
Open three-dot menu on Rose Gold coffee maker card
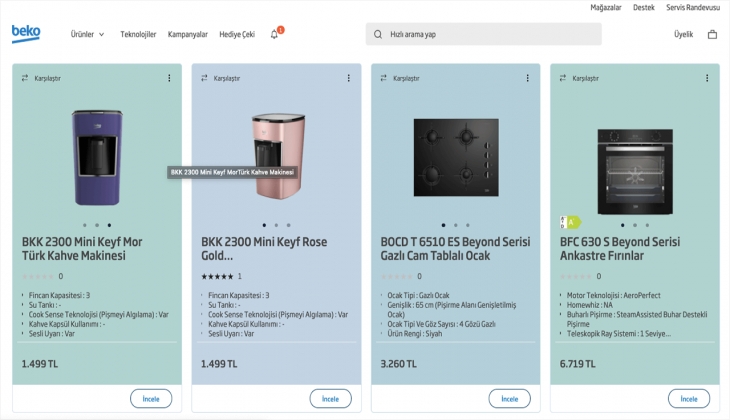348,78
